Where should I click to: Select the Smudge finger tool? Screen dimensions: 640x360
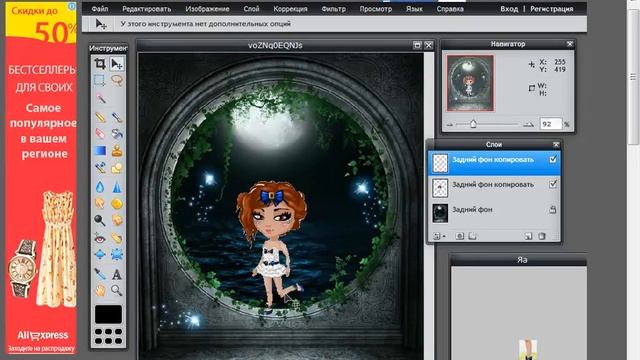pos(100,203)
